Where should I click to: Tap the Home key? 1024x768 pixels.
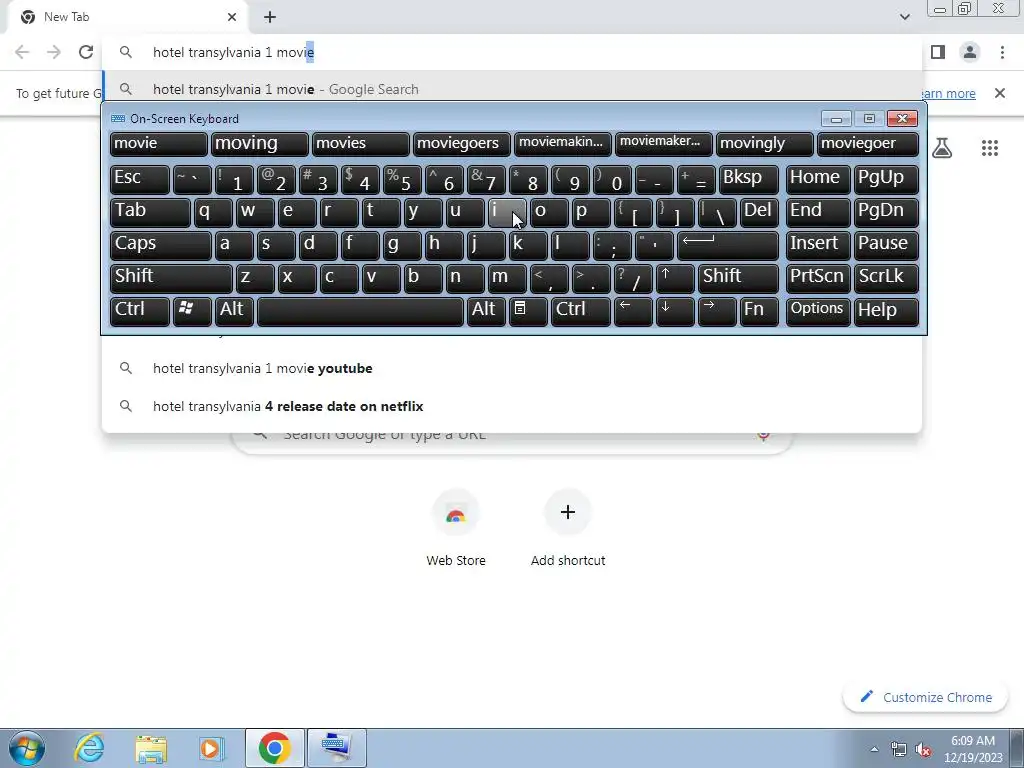818,179
